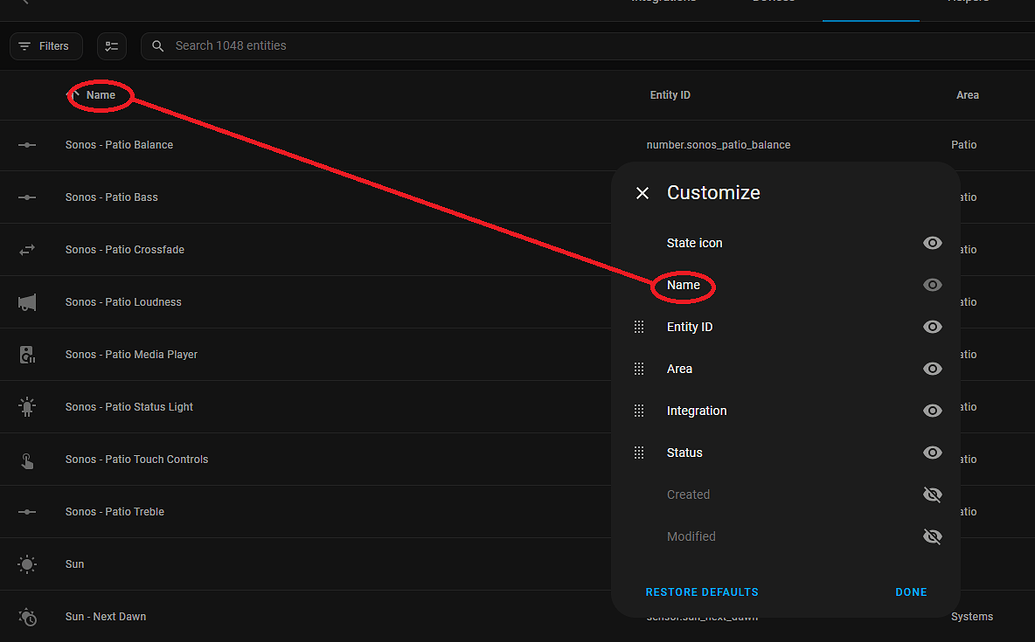1035x642 pixels.
Task: Open the column customization icon beside Filters
Action: point(111,46)
